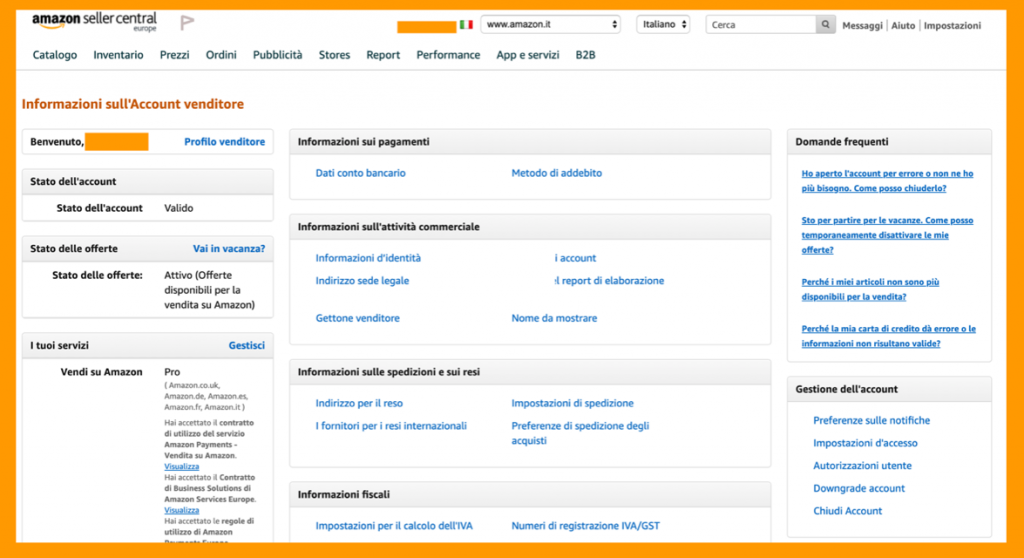This screenshot has width=1024, height=558.
Task: Open the Catalogo menu
Action: [55, 55]
